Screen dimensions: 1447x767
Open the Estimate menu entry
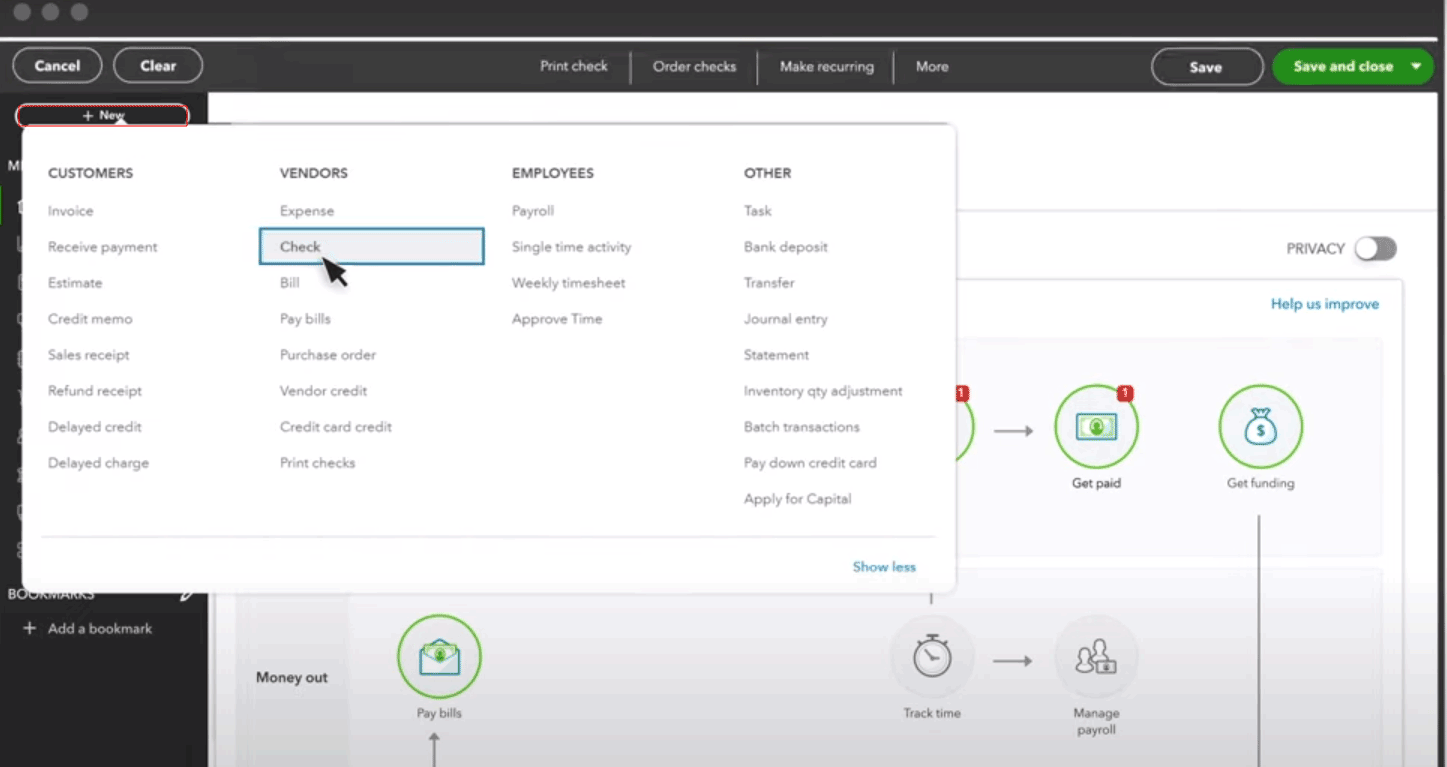[x=75, y=283]
